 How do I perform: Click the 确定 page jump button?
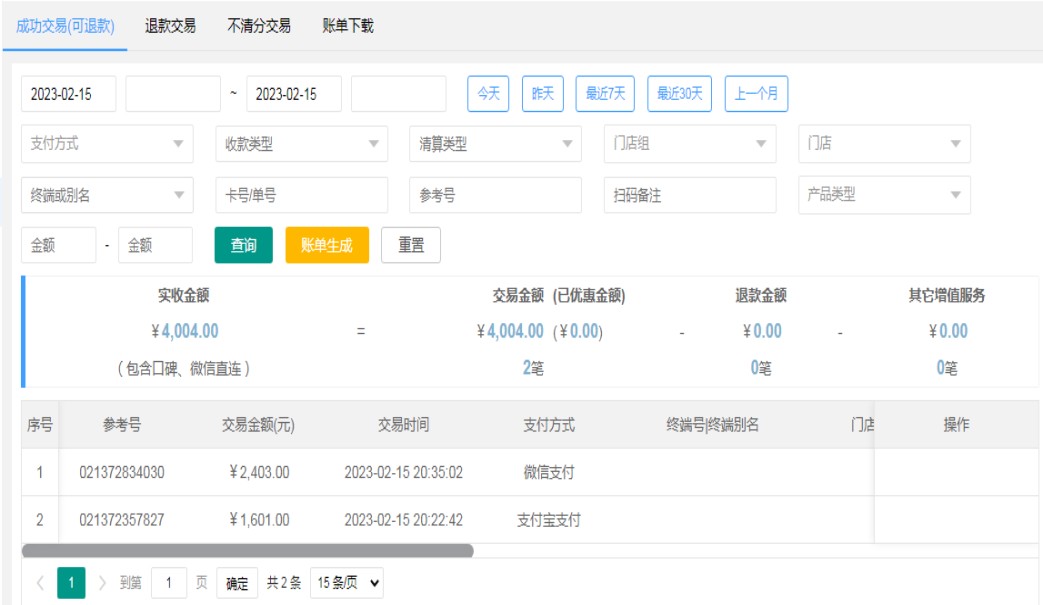[237, 583]
